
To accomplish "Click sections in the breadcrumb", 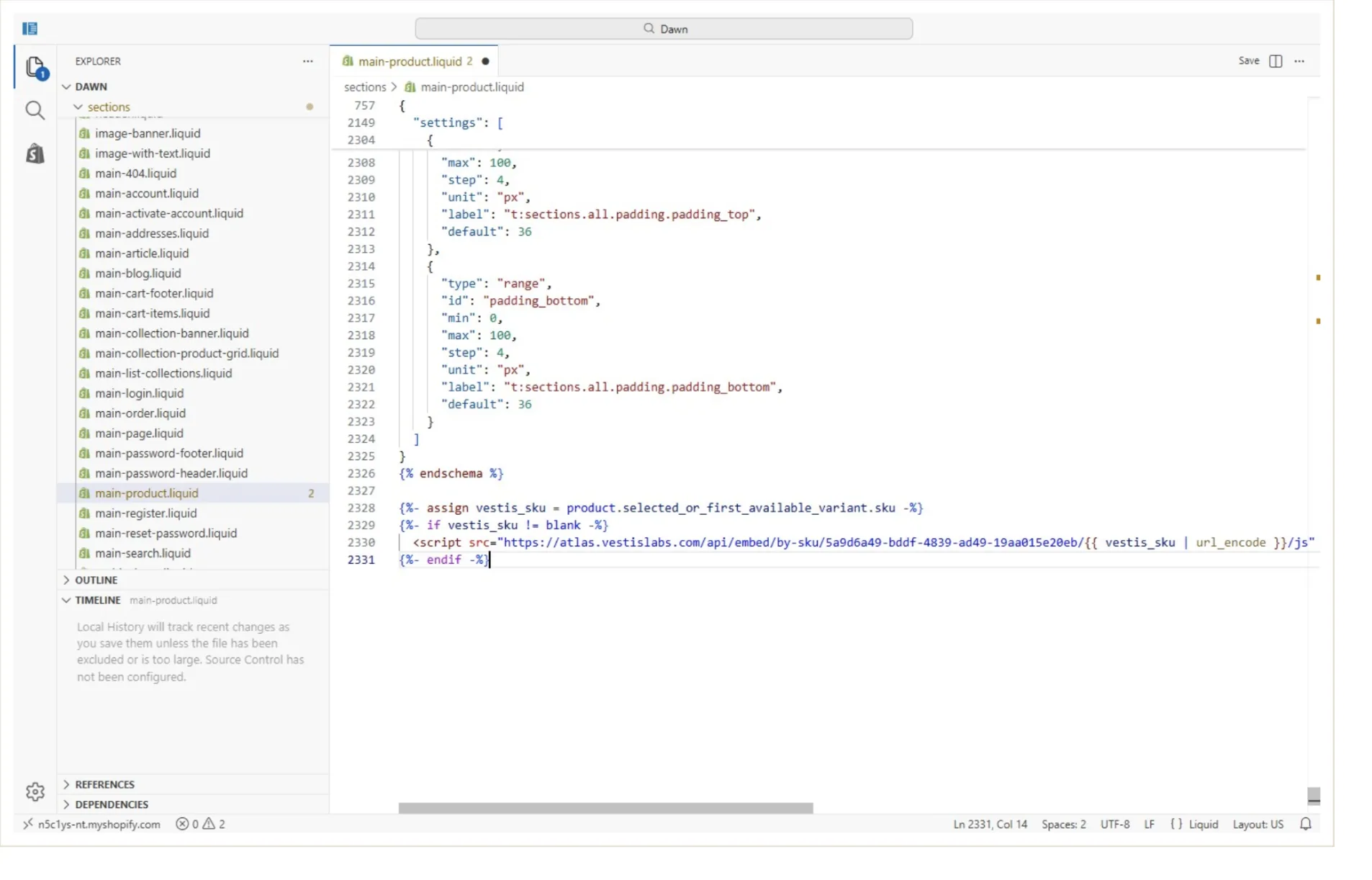I will (365, 87).
